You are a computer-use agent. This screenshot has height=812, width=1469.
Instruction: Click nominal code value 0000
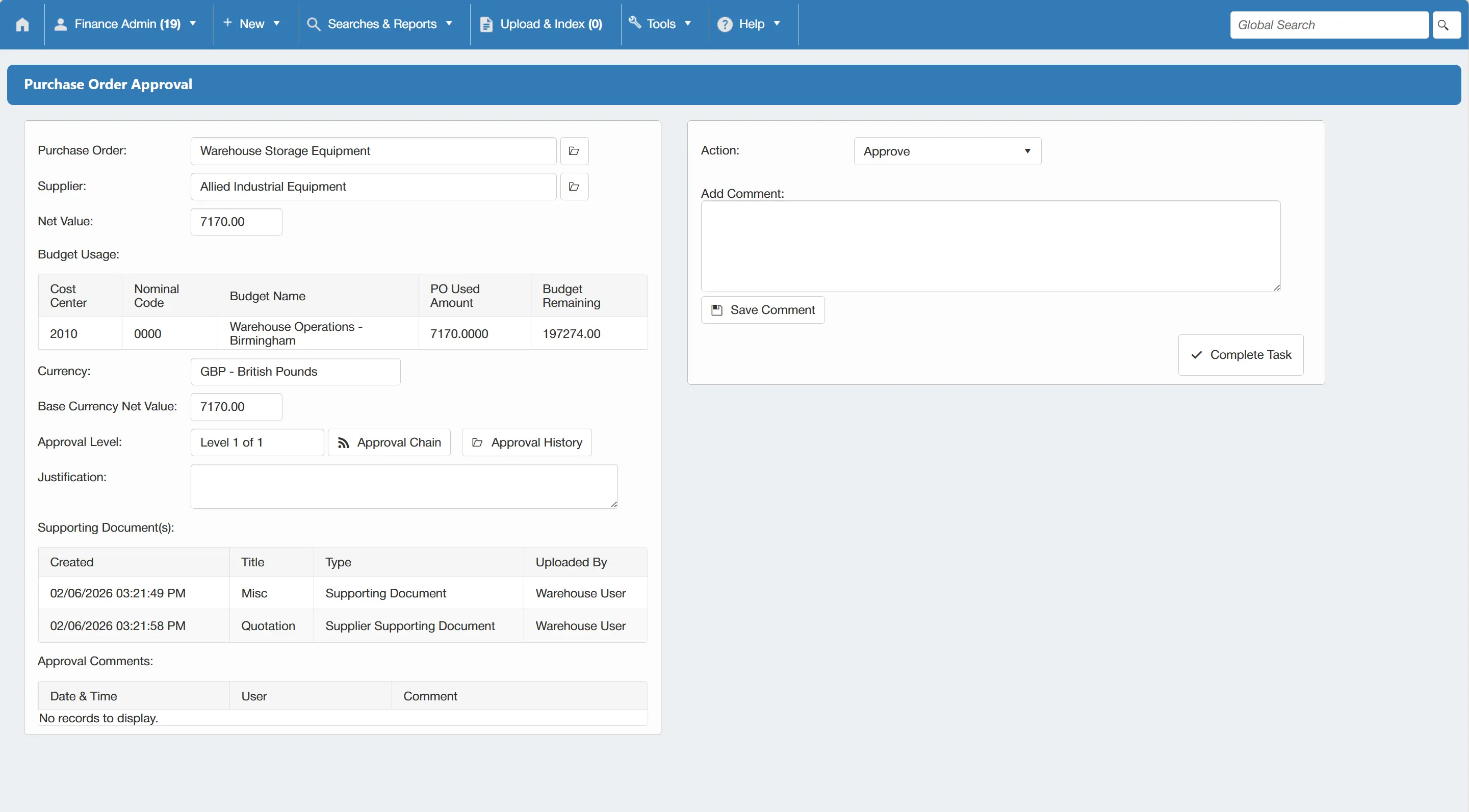148,333
